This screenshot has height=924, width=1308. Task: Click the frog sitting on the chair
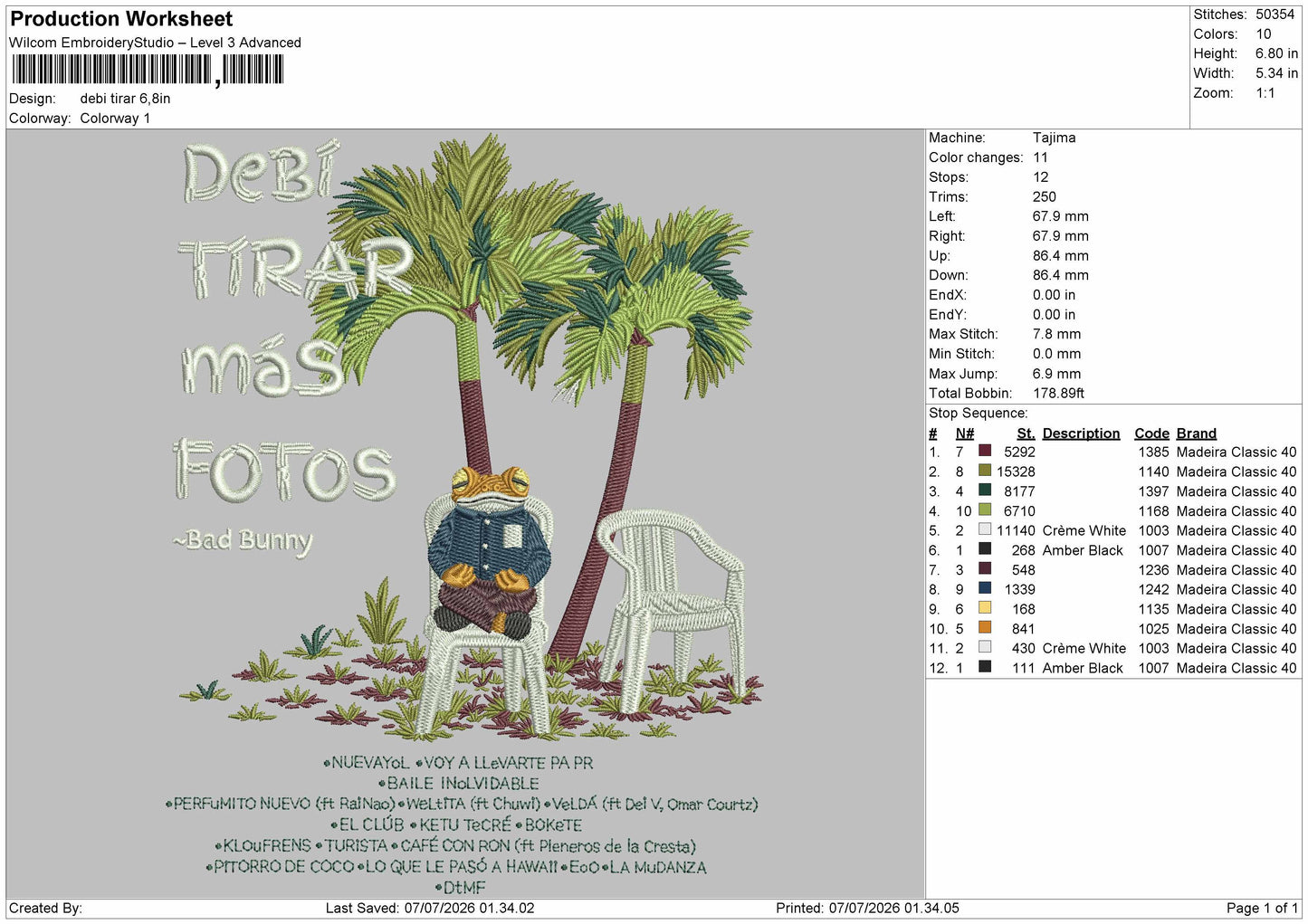coord(490,549)
